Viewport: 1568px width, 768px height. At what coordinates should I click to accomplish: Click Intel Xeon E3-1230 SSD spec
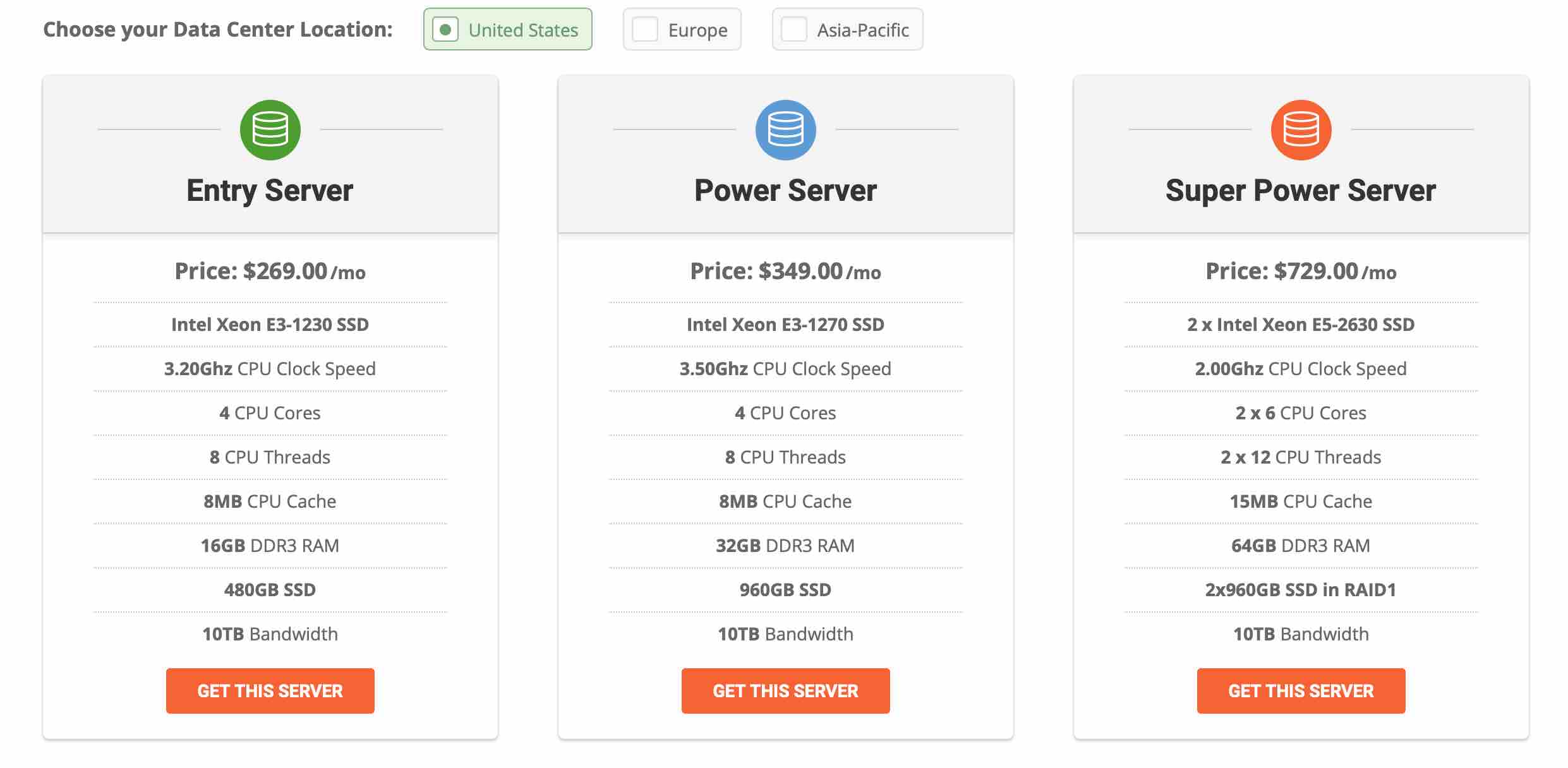tap(270, 325)
